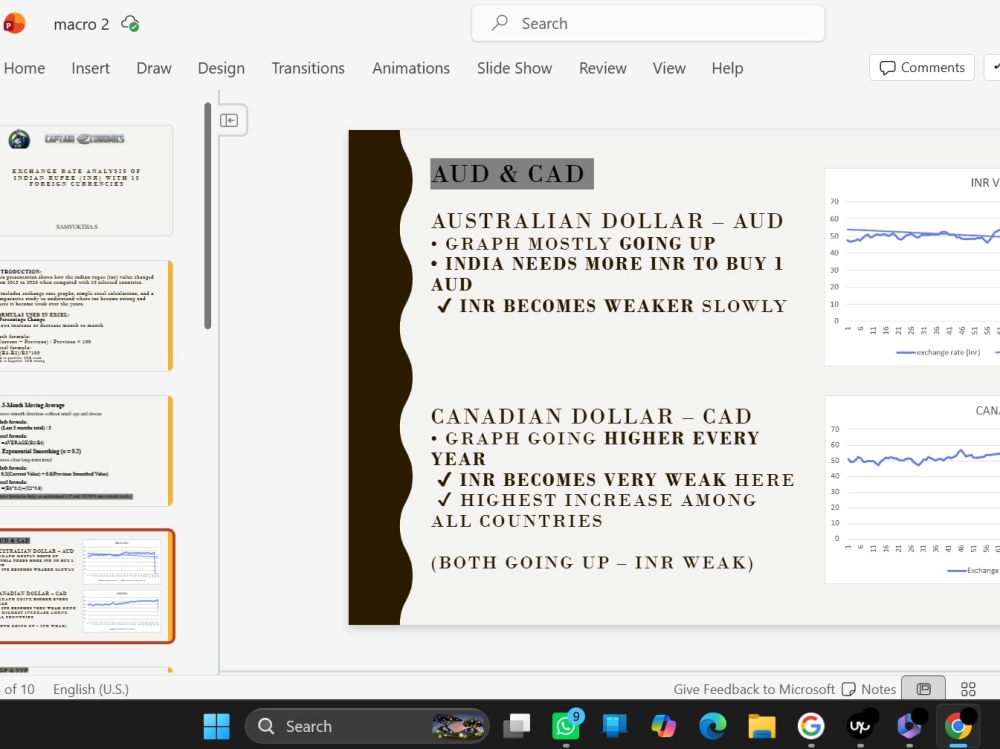Image resolution: width=1000 pixels, height=749 pixels.
Task: Click the PowerPoint app logo icon
Action: [x=13, y=24]
